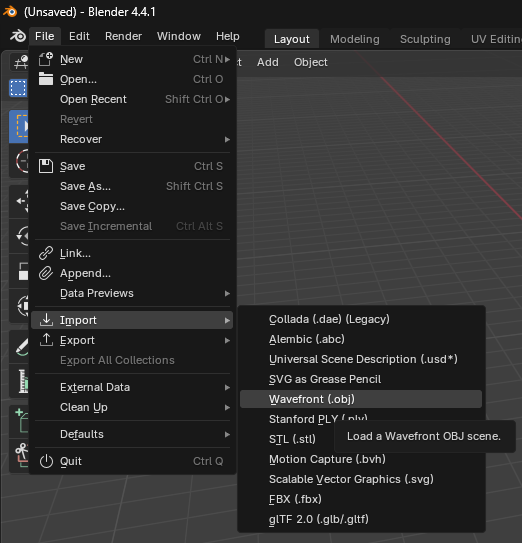Click the Append paperclip icon
This screenshot has height=543, width=522.
(x=46, y=273)
